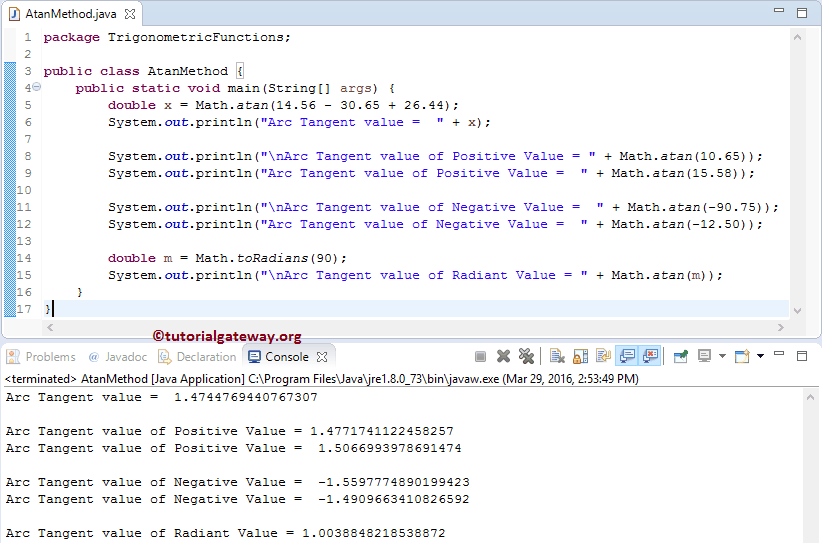Viewport: 822px width, 543px height.
Task: Open the Declaration tab
Action: [x=197, y=357]
